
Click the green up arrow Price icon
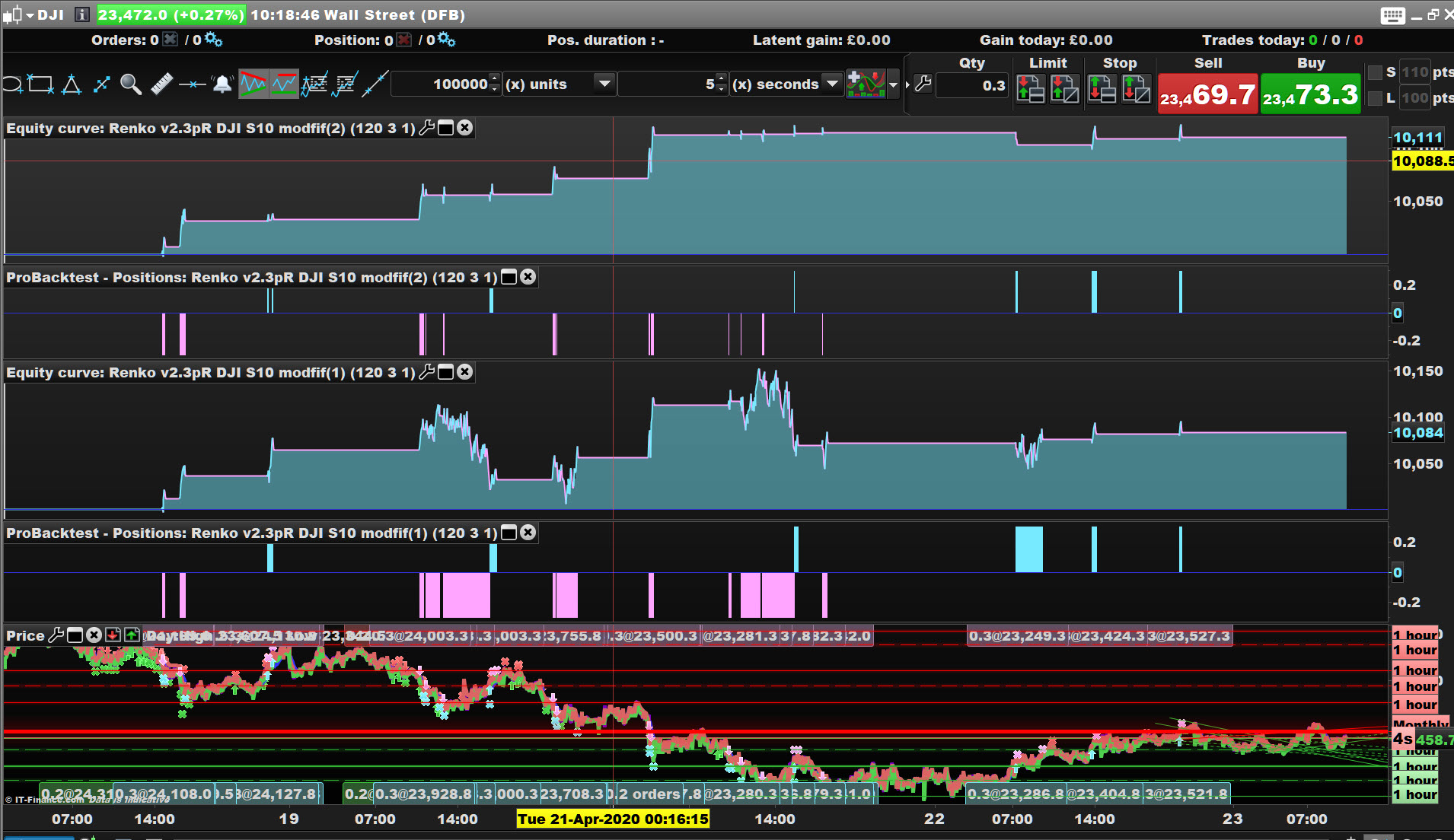[x=132, y=635]
